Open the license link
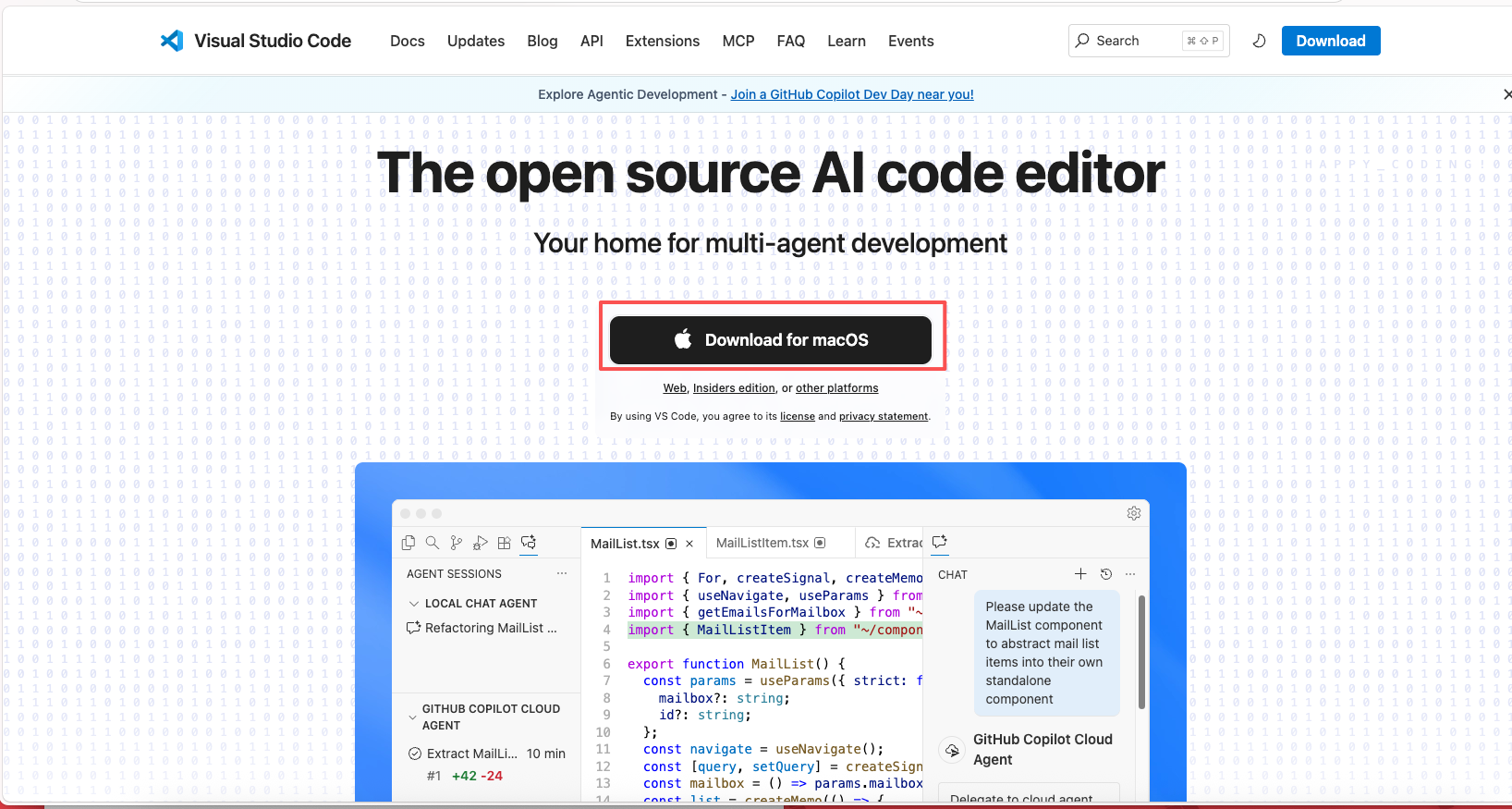 (798, 416)
